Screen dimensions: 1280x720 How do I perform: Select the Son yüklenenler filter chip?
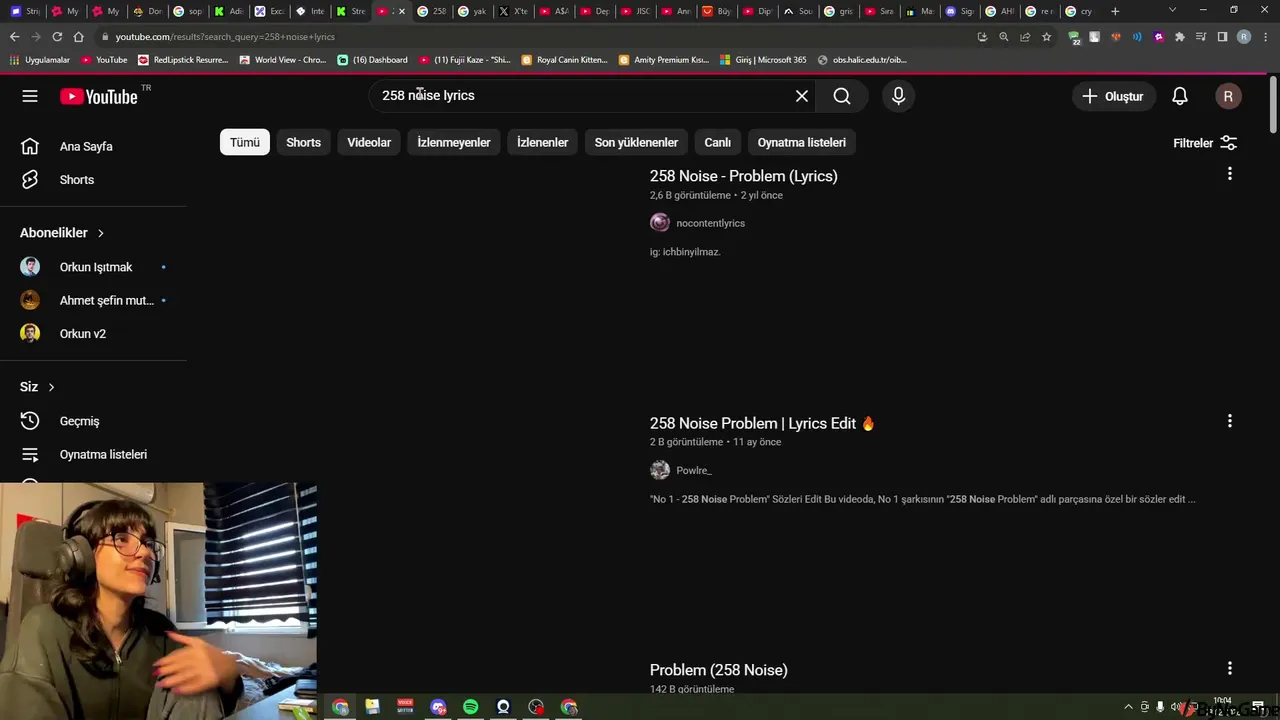coord(636,142)
